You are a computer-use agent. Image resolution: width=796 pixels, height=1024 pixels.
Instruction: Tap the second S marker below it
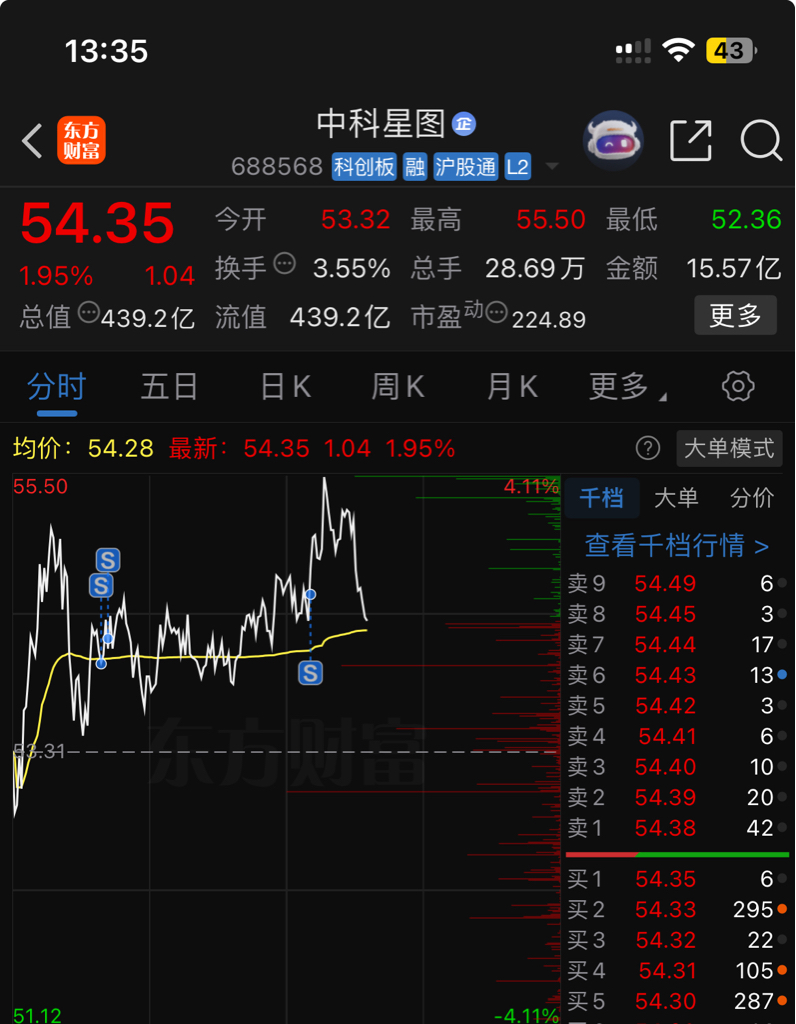point(101,586)
